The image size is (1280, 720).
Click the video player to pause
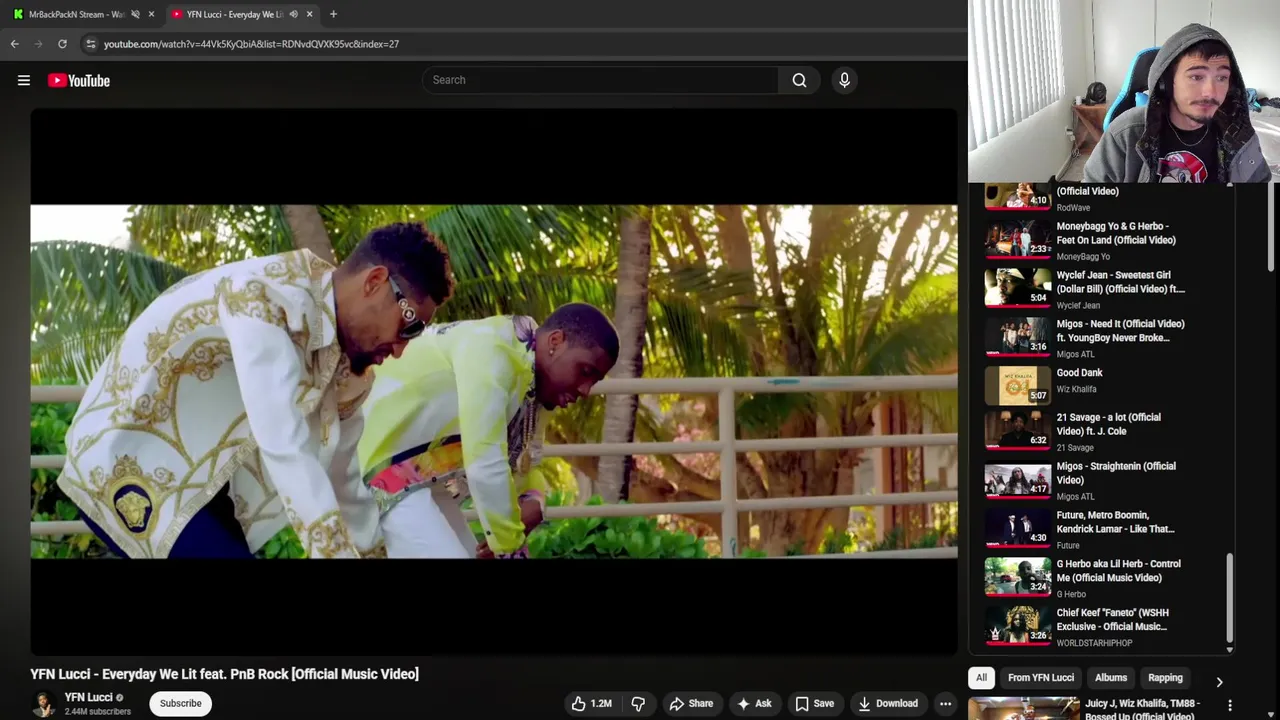pos(494,381)
